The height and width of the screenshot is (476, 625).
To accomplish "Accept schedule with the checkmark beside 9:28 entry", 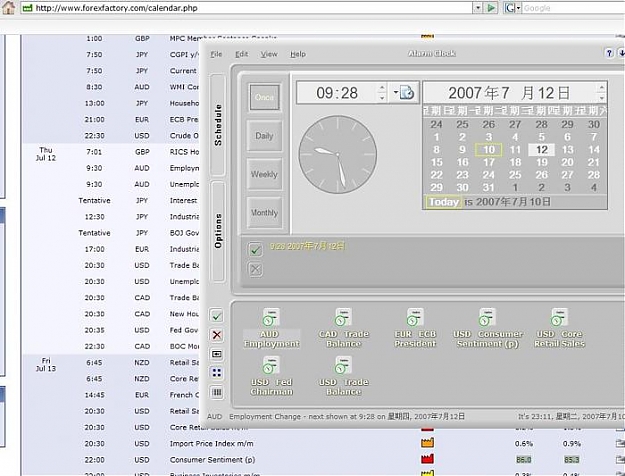I will (x=256, y=250).
